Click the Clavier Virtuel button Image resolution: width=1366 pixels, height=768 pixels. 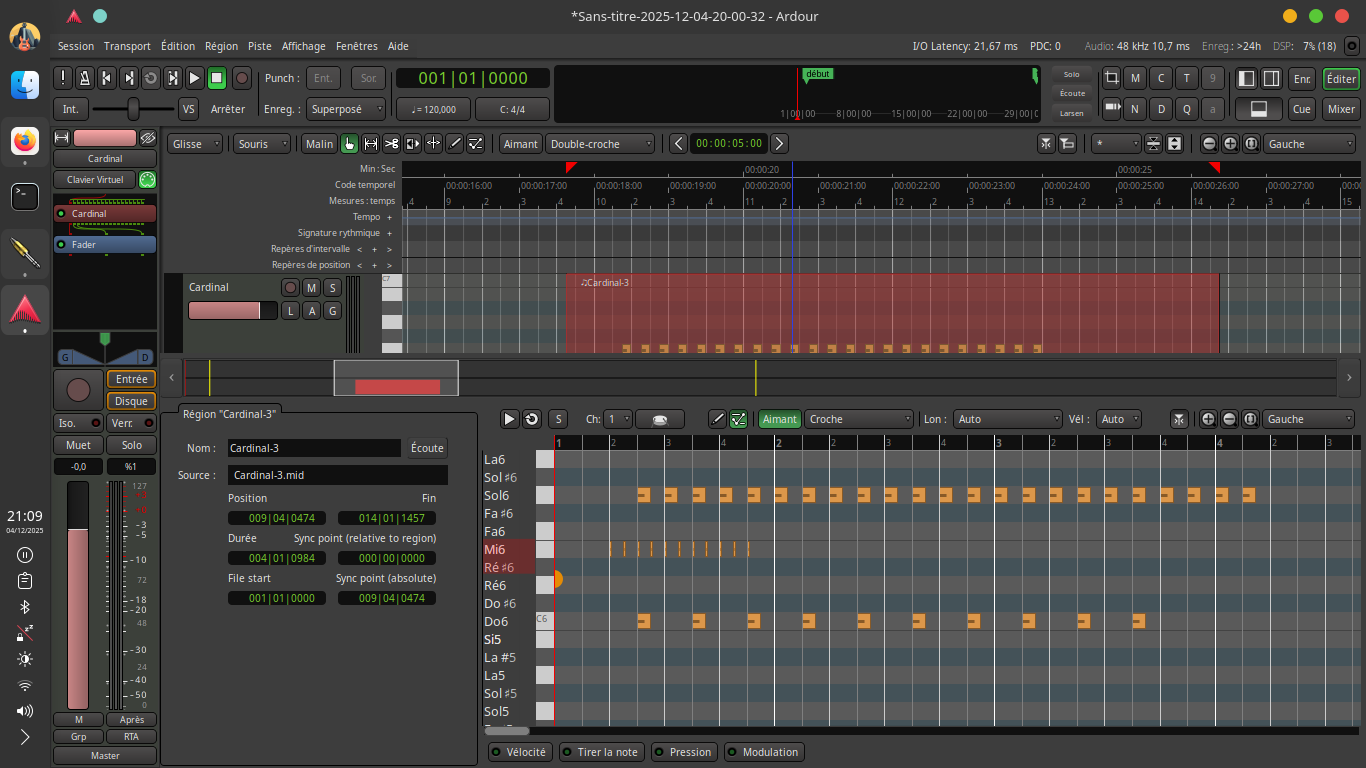coord(95,180)
